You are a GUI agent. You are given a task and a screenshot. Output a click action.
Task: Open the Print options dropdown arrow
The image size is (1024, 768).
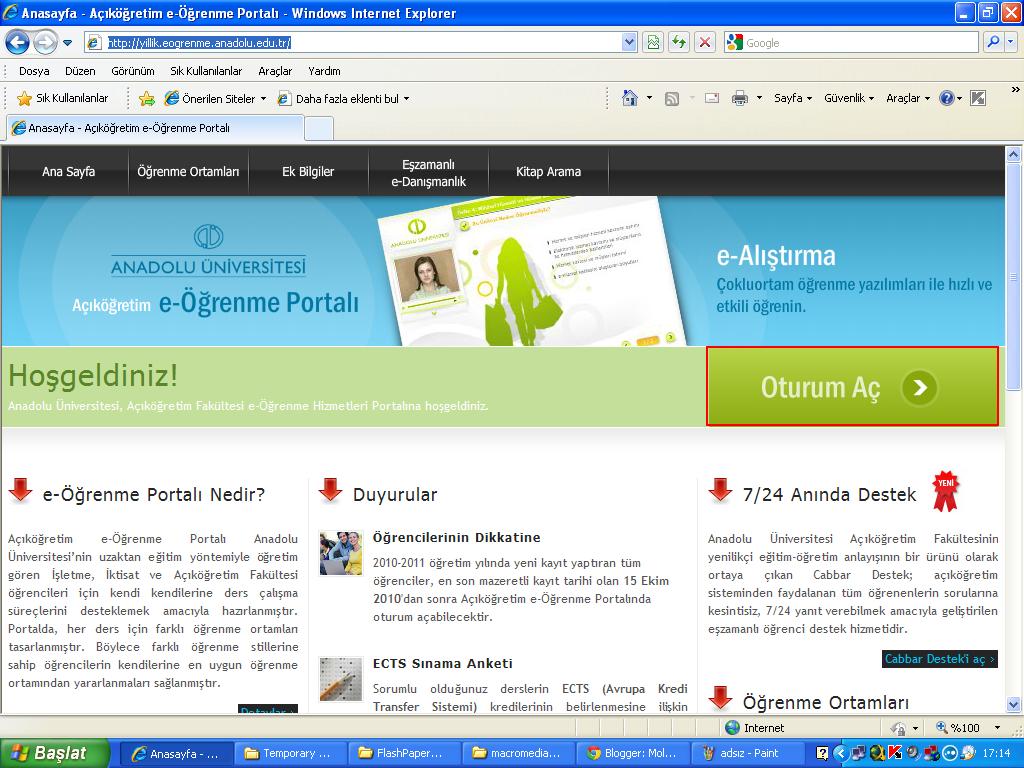759,99
